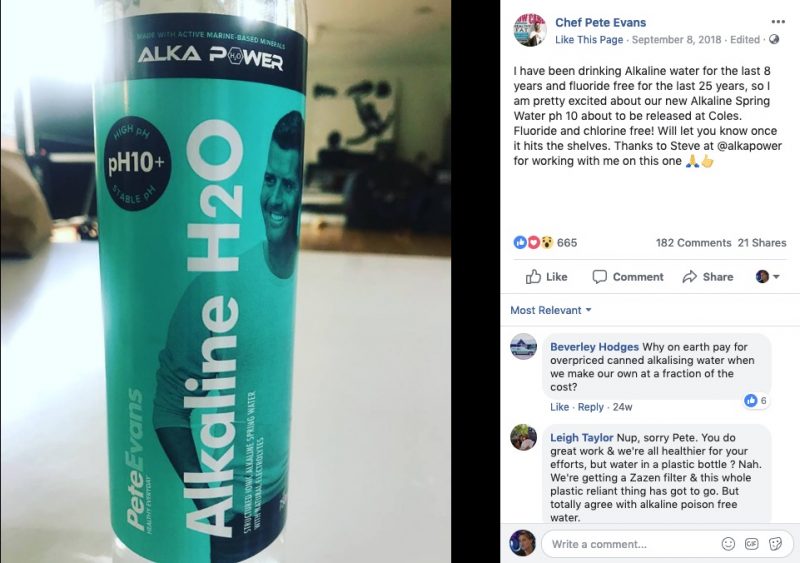Expand the Most Relevant comment sorting dropdown

[x=551, y=310]
